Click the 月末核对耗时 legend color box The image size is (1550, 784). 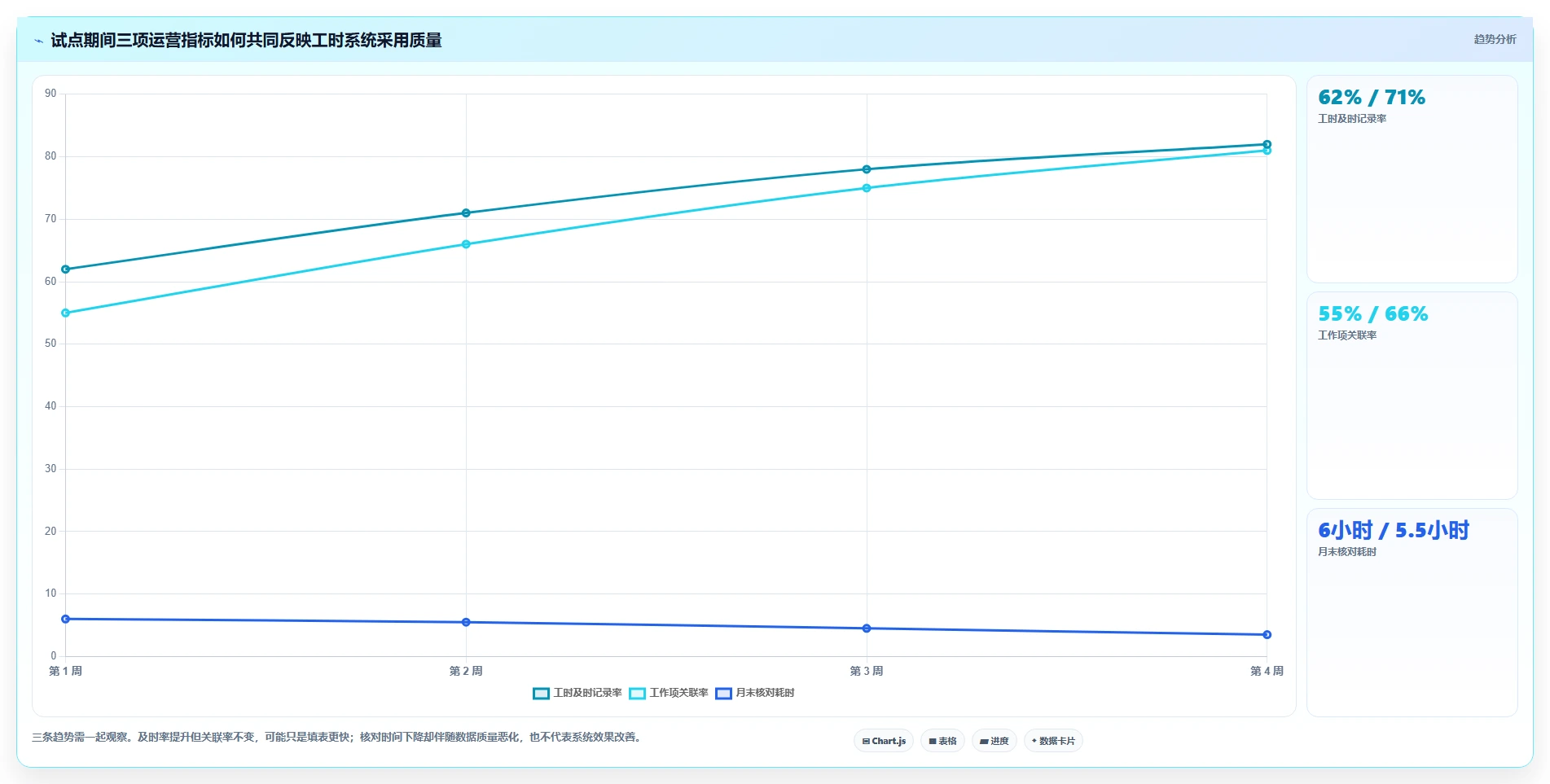coord(723,694)
